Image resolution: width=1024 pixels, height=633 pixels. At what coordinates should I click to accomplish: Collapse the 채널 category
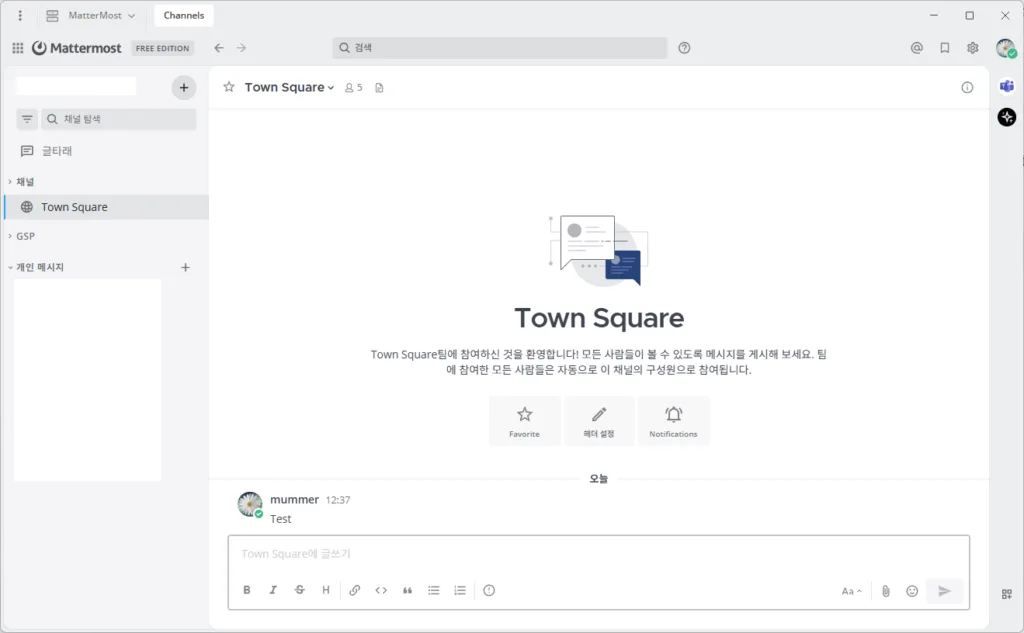(21, 182)
